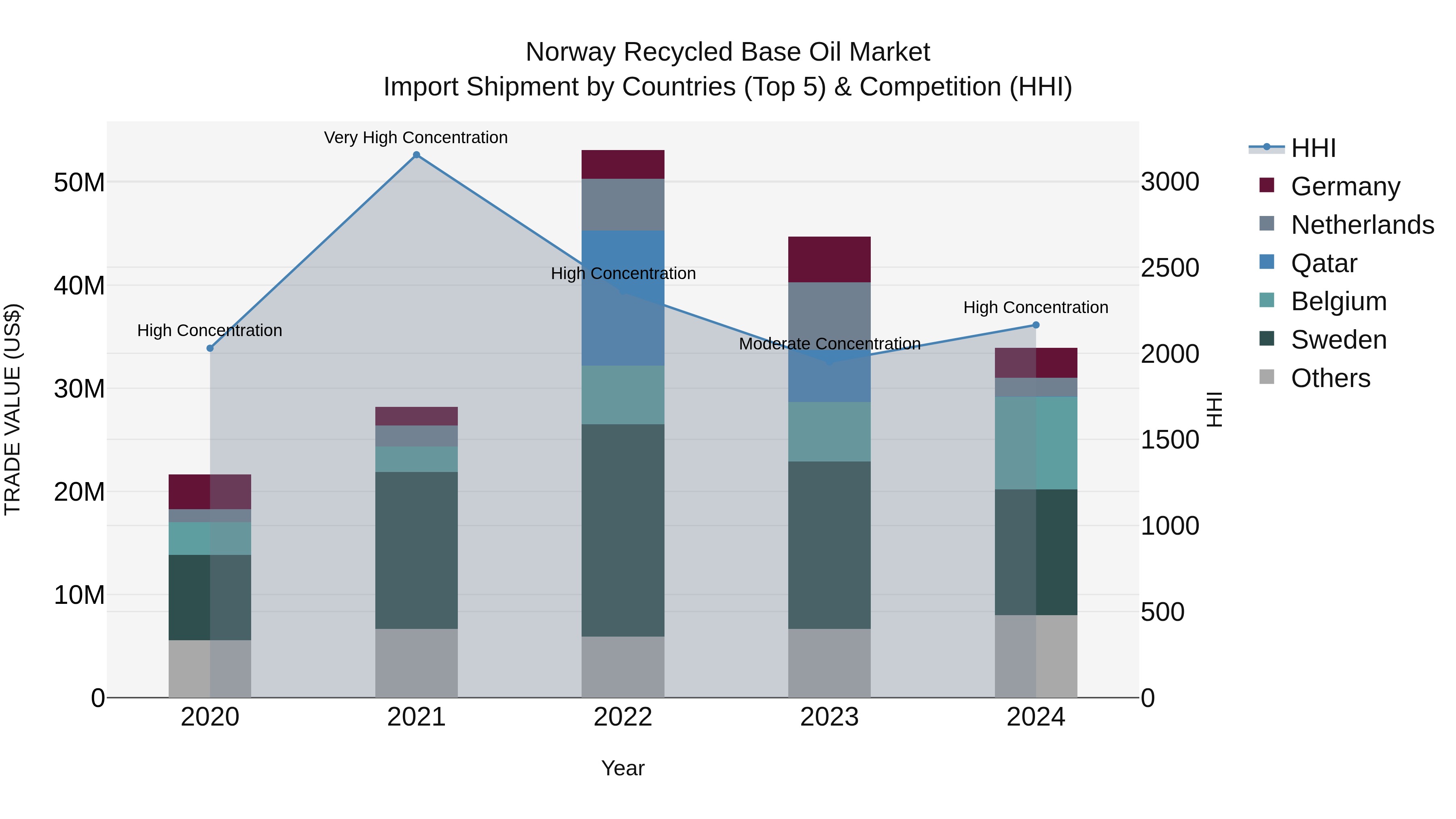
Task: Click the Germany dark red legend swatch
Action: pos(1267,185)
